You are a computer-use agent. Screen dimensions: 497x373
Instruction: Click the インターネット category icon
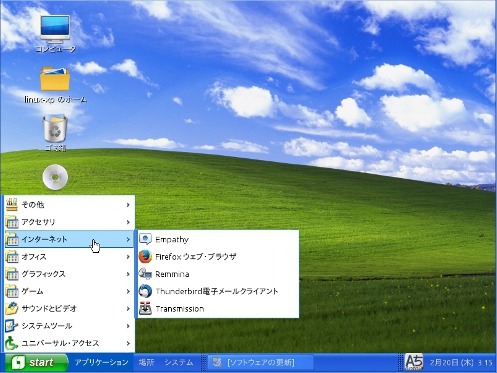coord(12,239)
